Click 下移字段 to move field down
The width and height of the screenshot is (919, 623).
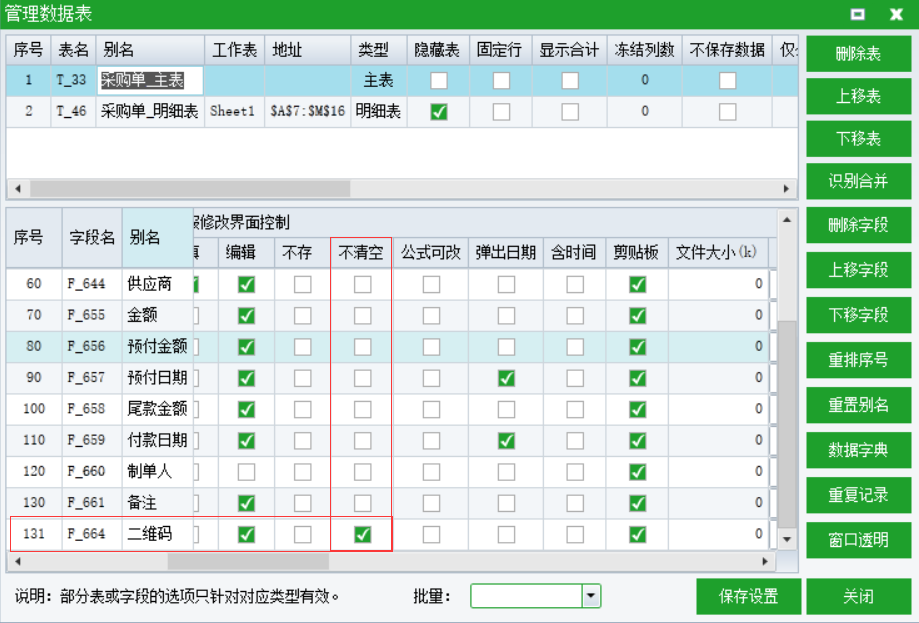858,315
